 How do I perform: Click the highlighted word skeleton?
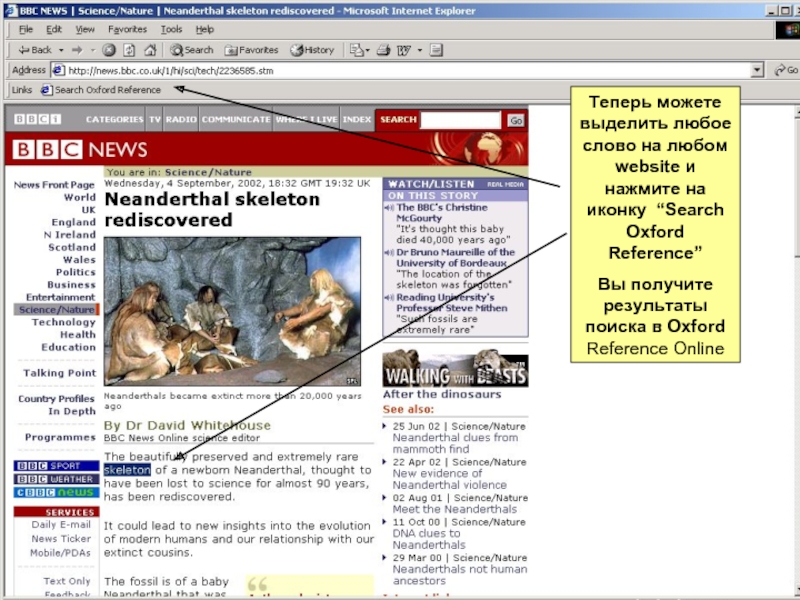tap(127, 470)
